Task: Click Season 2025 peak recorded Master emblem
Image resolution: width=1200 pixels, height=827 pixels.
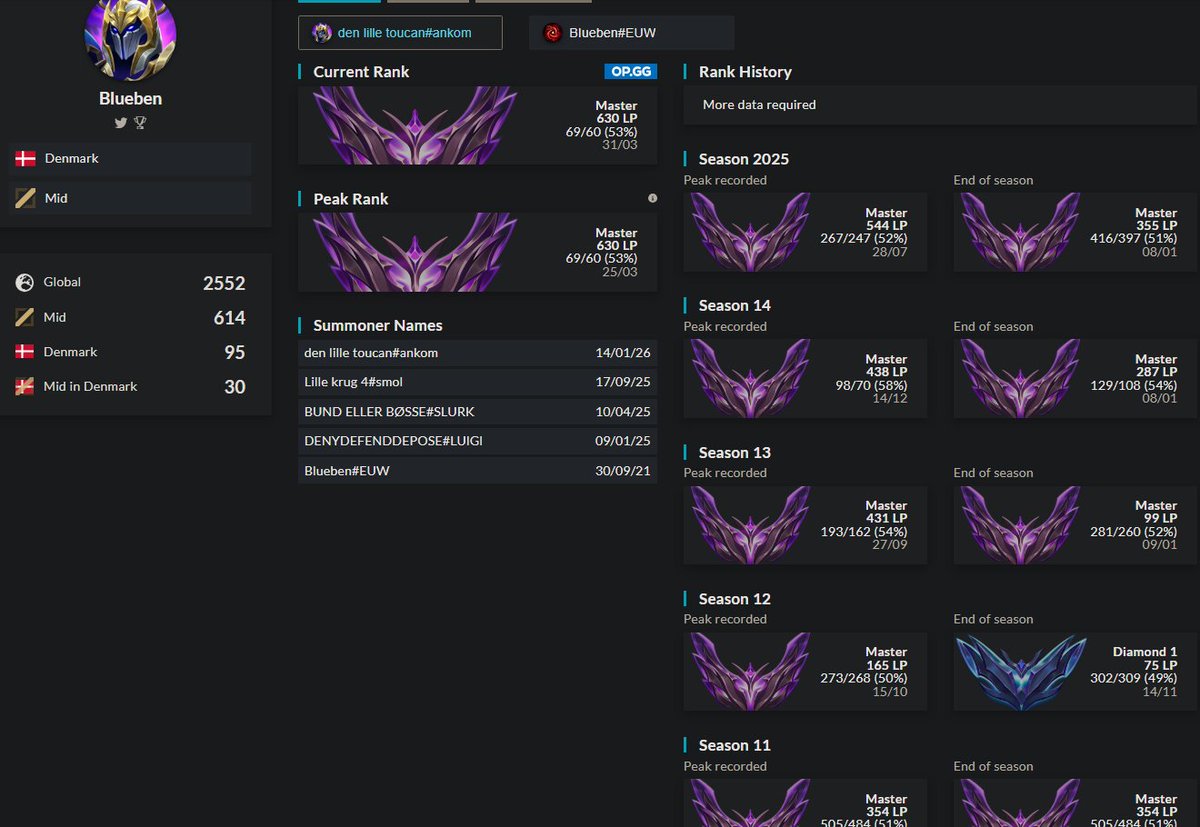Action: click(751, 232)
